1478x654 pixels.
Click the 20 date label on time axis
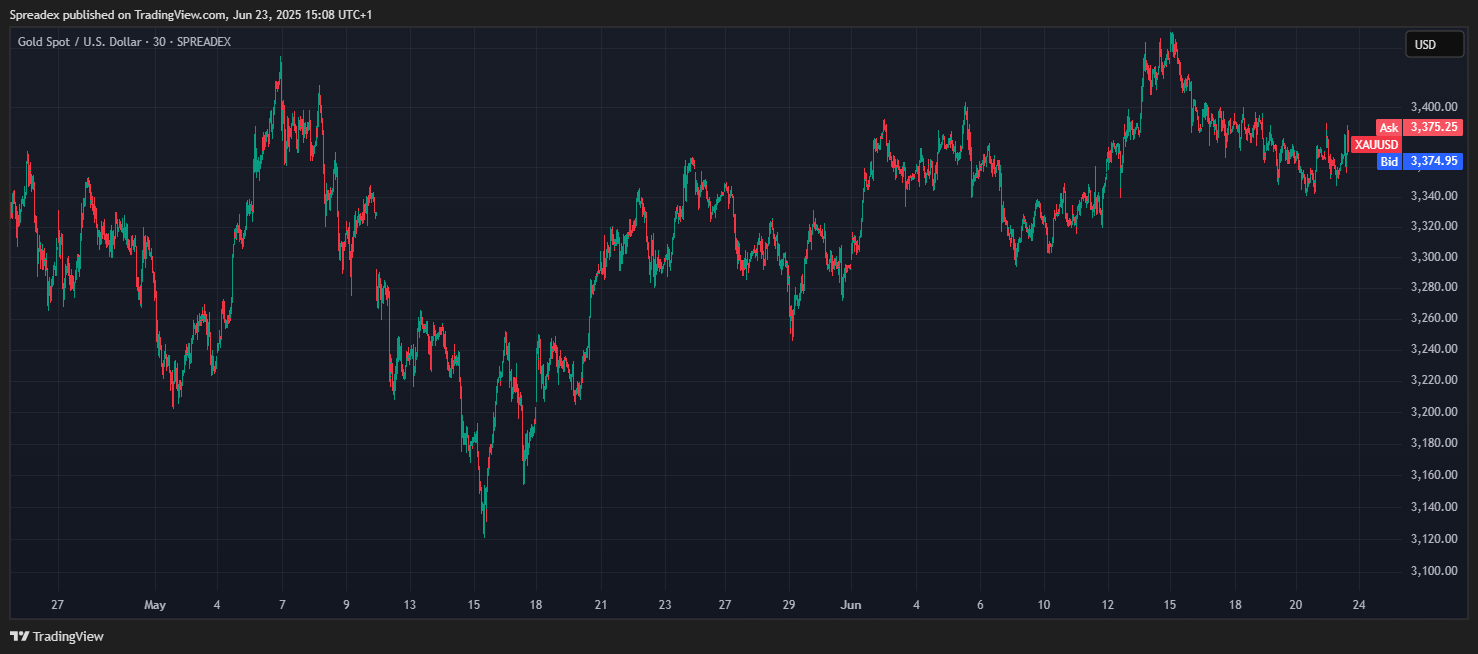1296,605
